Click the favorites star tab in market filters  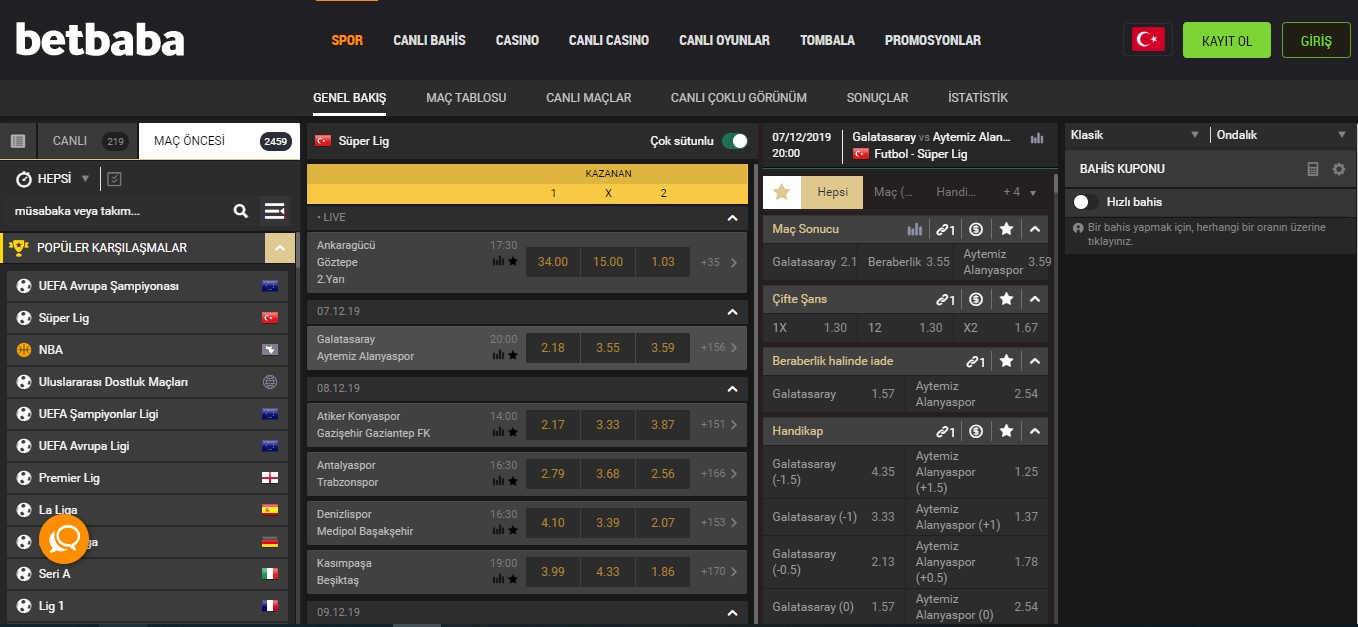(782, 192)
